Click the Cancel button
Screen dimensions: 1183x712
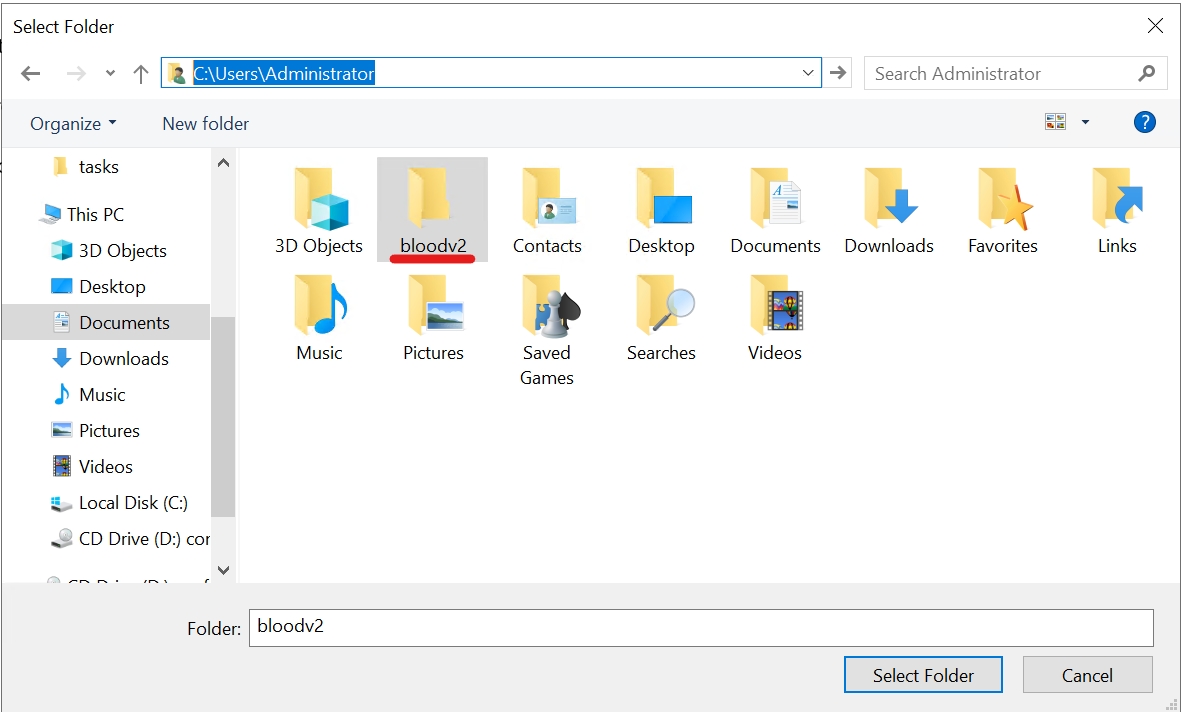[x=1087, y=675]
